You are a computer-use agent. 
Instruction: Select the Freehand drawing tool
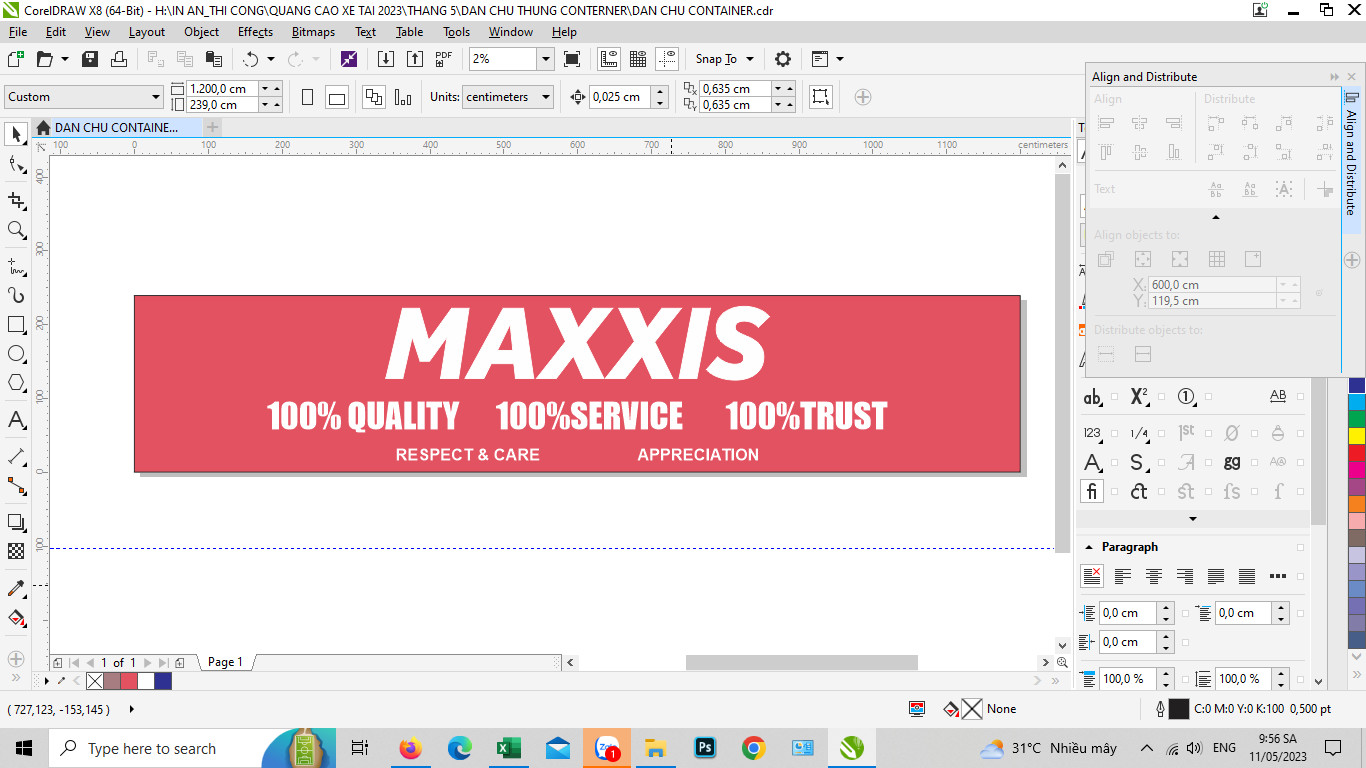16,266
